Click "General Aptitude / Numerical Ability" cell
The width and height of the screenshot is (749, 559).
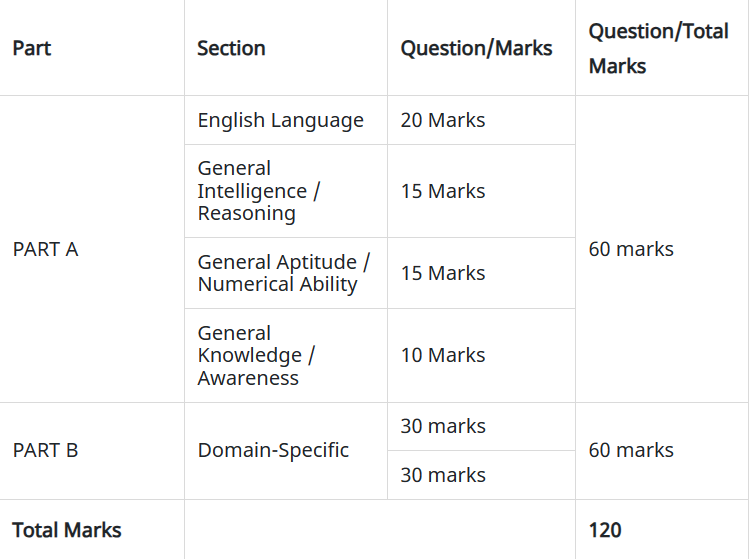coord(283,273)
